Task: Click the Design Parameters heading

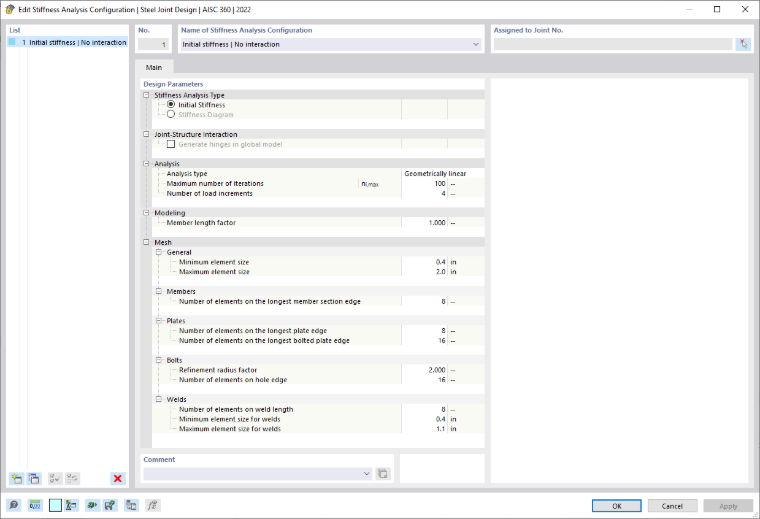Action: [x=173, y=84]
